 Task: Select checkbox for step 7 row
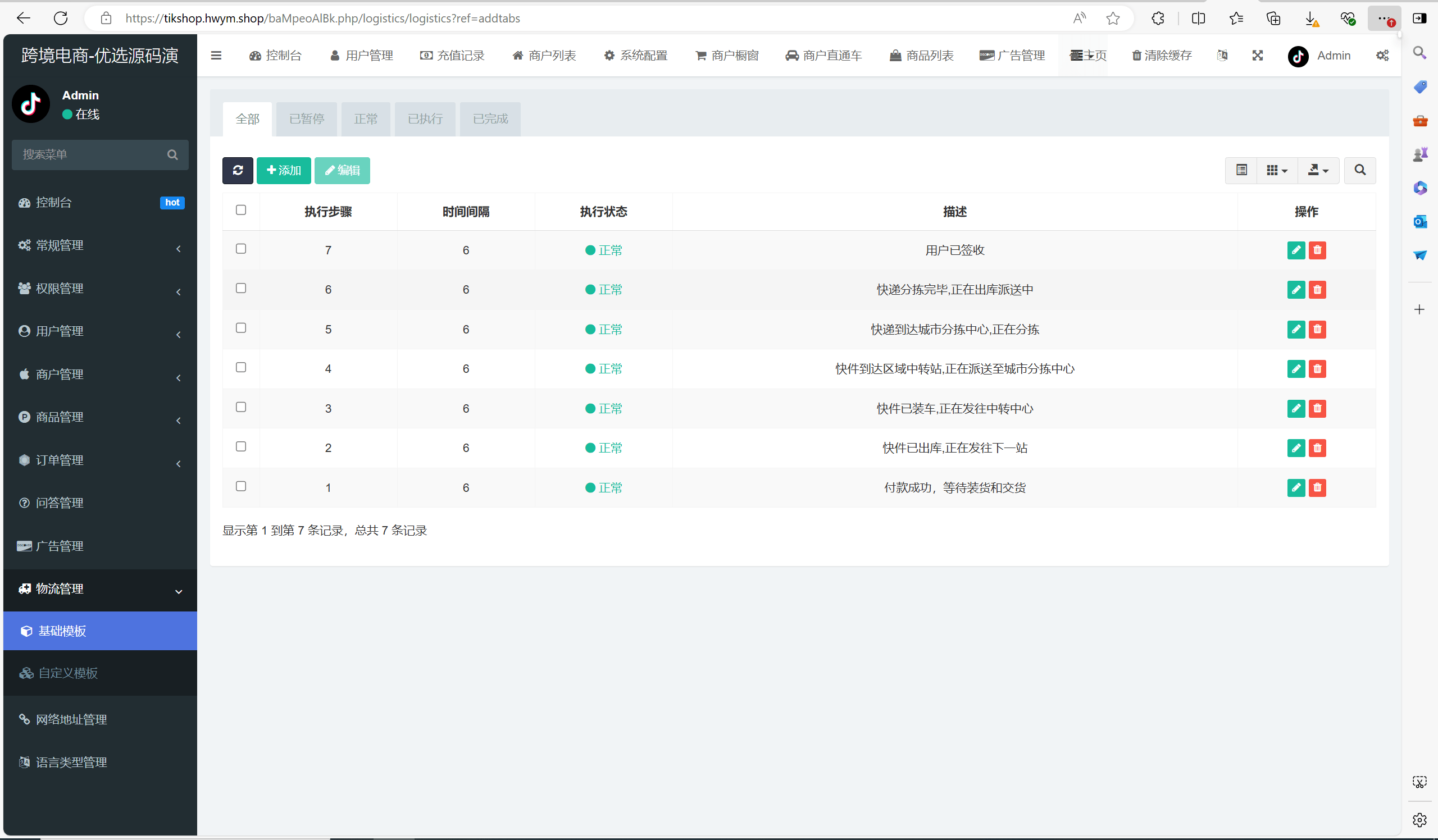coord(241,249)
